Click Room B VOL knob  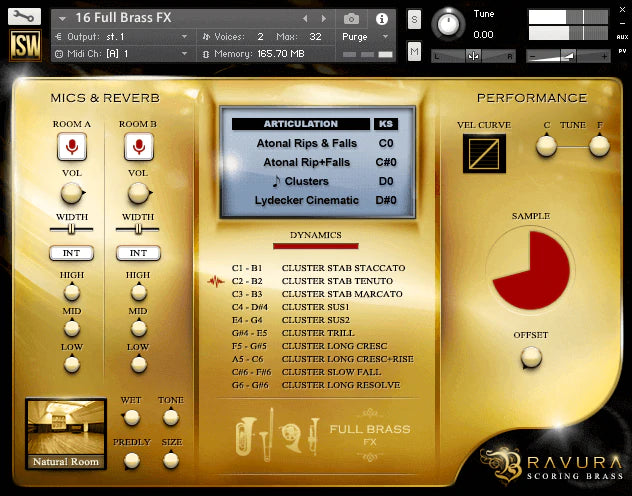pyautogui.click(x=139, y=193)
